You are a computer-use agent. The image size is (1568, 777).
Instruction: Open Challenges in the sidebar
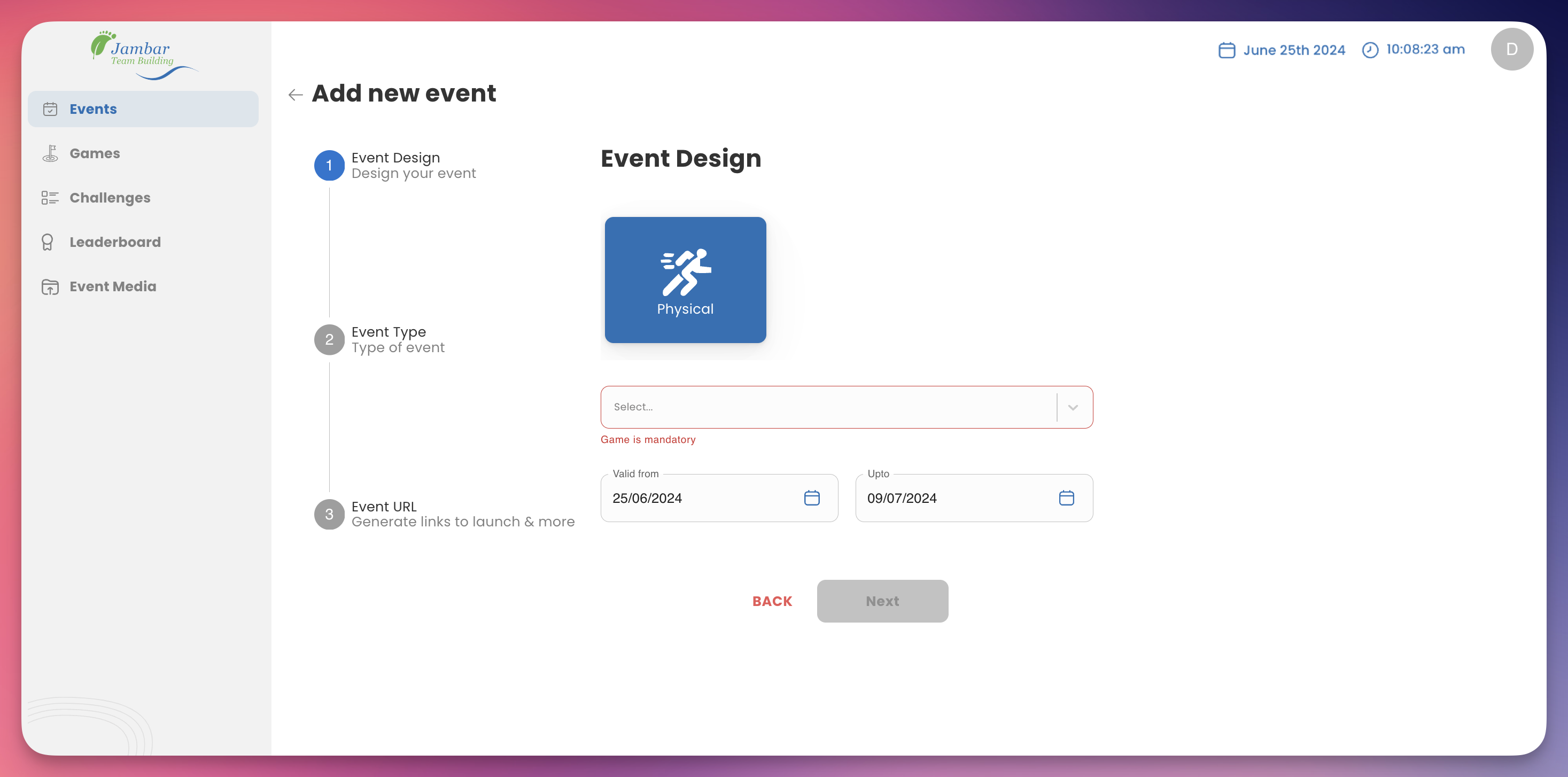pyautogui.click(x=110, y=198)
